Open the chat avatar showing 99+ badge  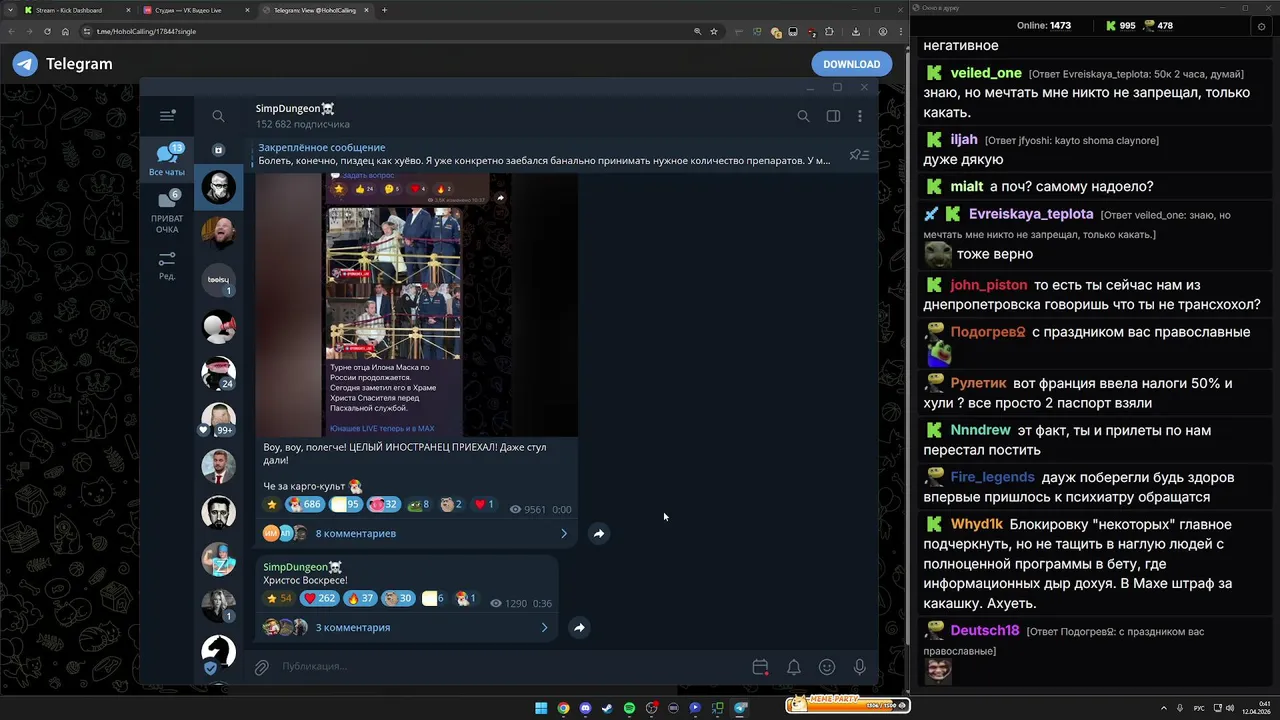point(218,419)
